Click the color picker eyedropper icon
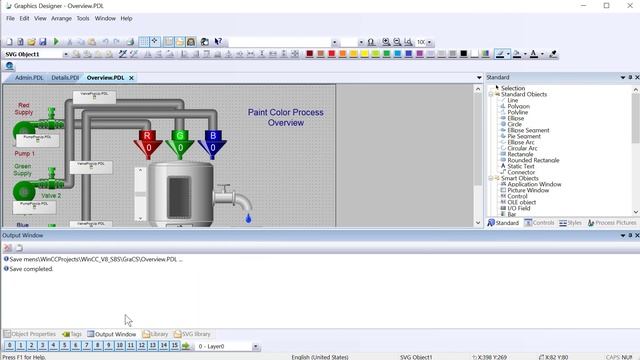This screenshot has height=360, width=640. click(x=553, y=54)
